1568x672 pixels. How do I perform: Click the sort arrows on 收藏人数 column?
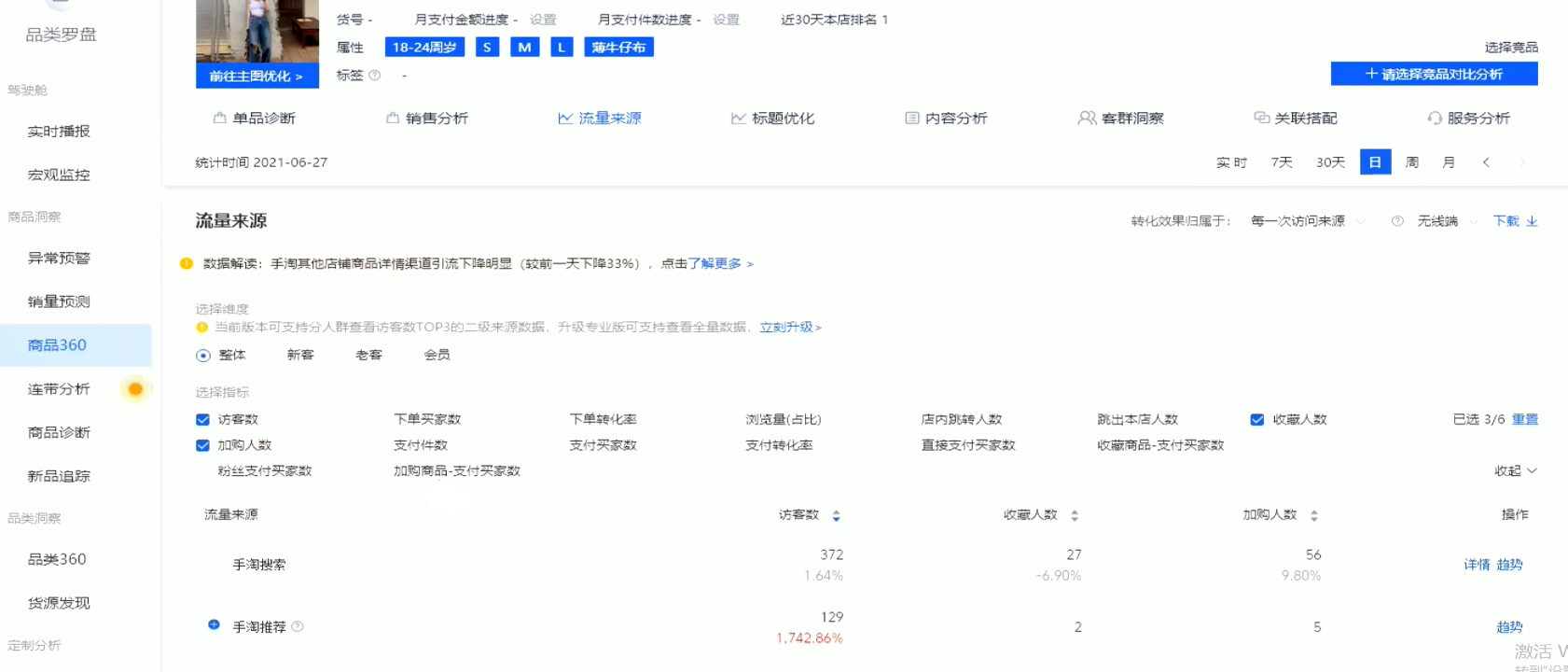pyautogui.click(x=1075, y=515)
